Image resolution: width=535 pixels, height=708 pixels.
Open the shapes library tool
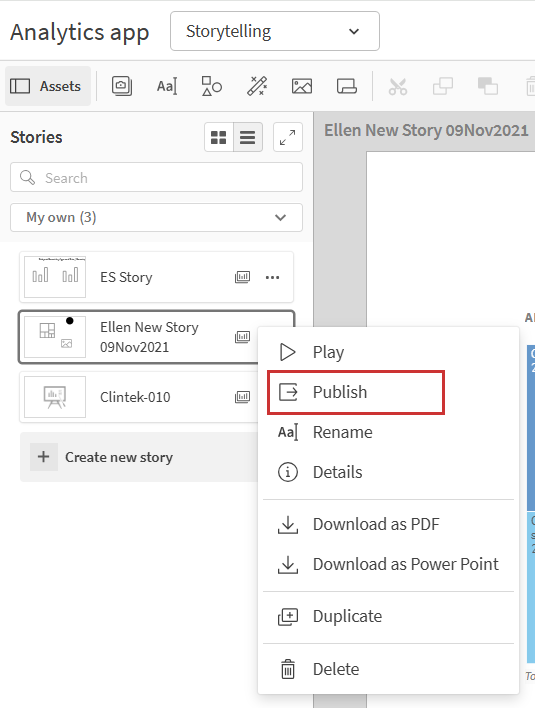pyautogui.click(x=211, y=86)
